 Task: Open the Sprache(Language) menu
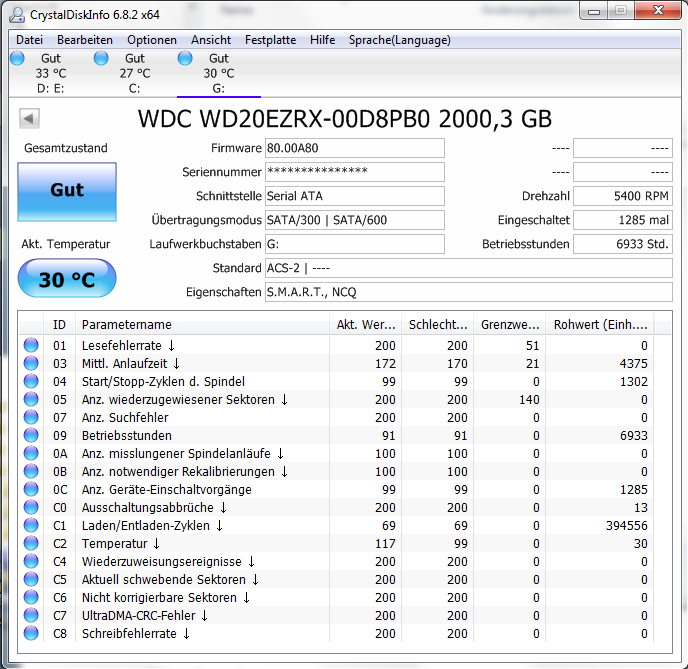pyautogui.click(x=400, y=40)
